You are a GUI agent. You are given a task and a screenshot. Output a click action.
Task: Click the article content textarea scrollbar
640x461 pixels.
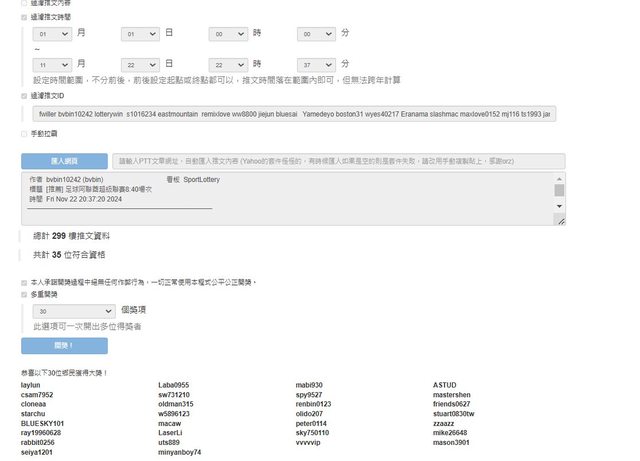pyautogui.click(x=559, y=190)
